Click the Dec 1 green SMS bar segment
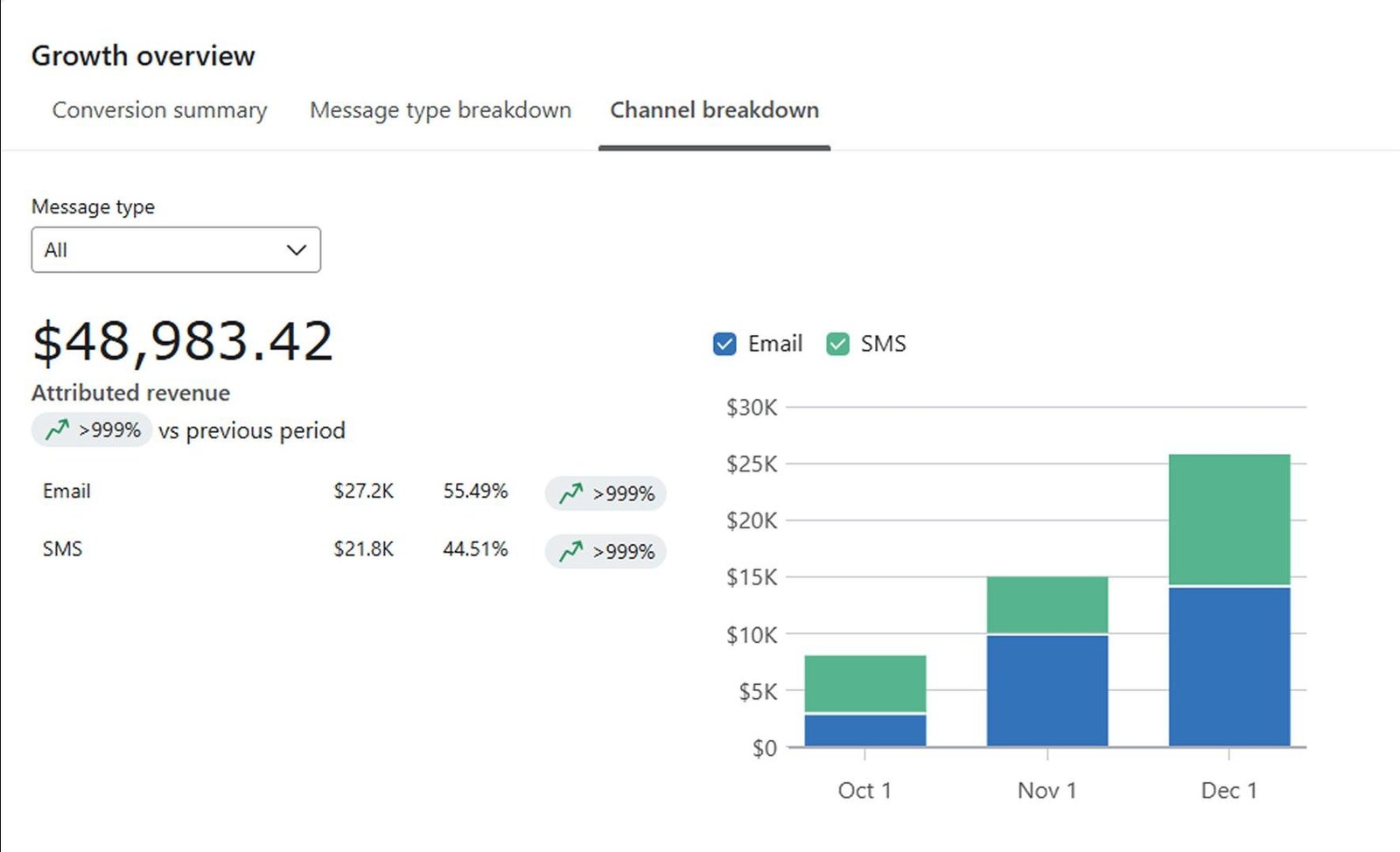The height and width of the screenshot is (852, 1400). (1228, 519)
